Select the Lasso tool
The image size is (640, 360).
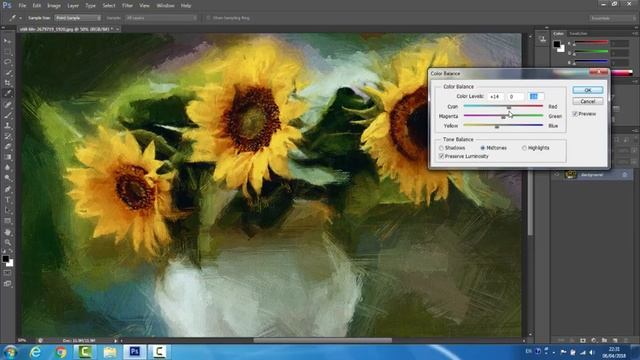[8, 62]
